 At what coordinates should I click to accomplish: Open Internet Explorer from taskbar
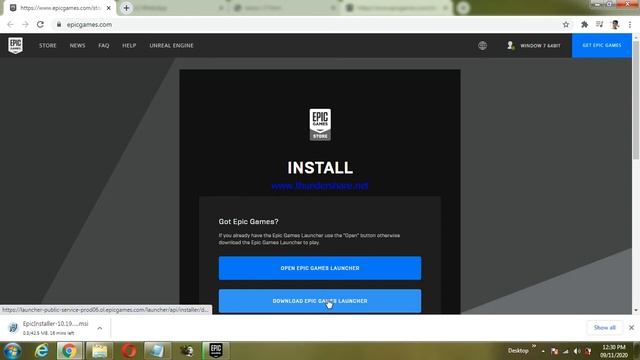(x=42, y=351)
